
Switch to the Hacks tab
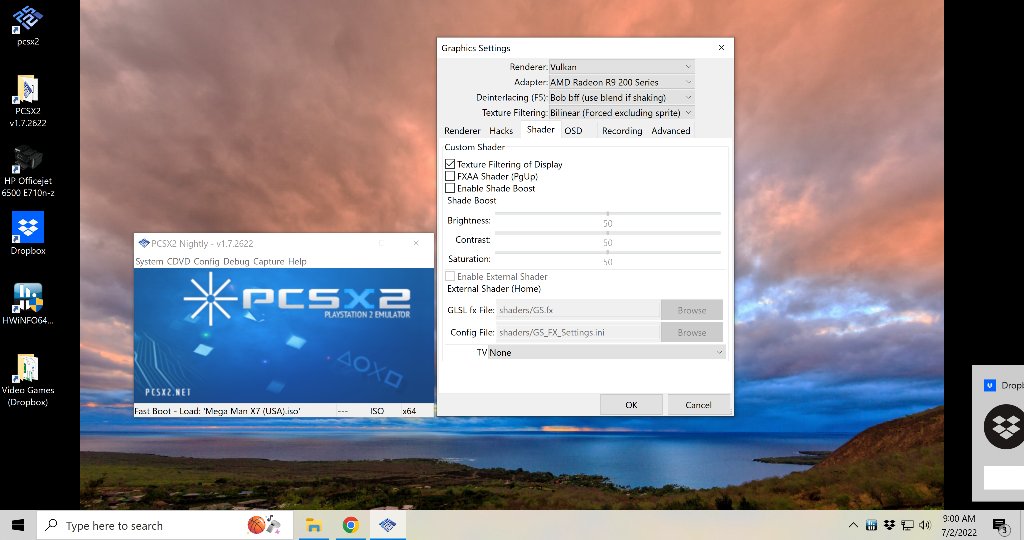(501, 131)
